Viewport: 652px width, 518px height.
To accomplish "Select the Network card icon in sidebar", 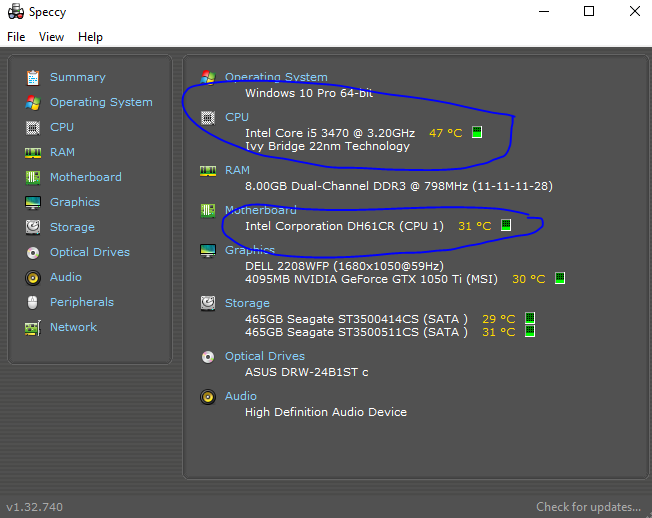I will coord(33,328).
